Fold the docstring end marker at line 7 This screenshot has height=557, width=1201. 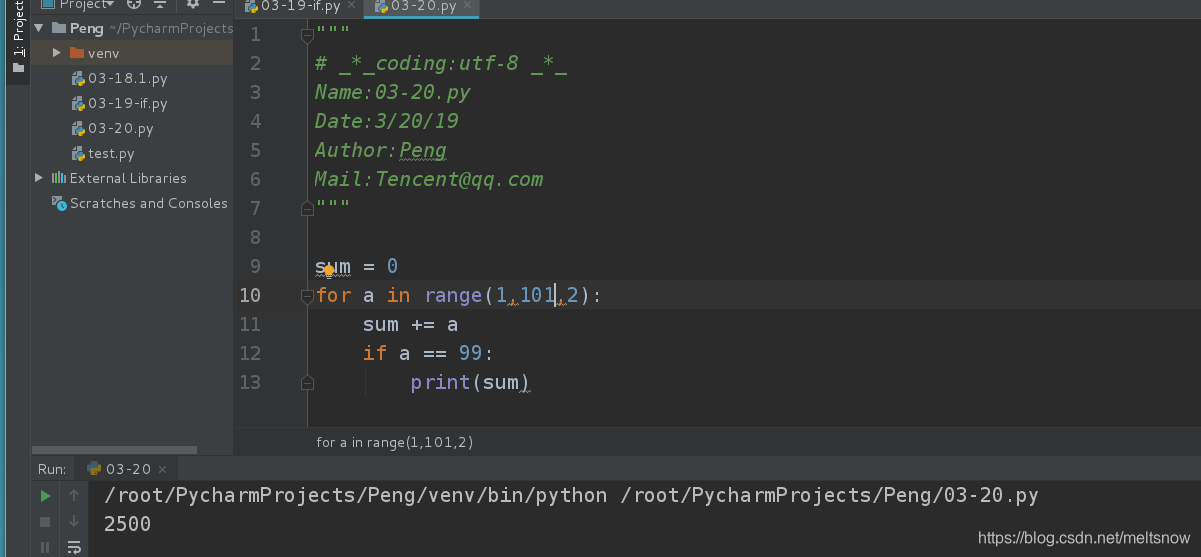[307, 209]
